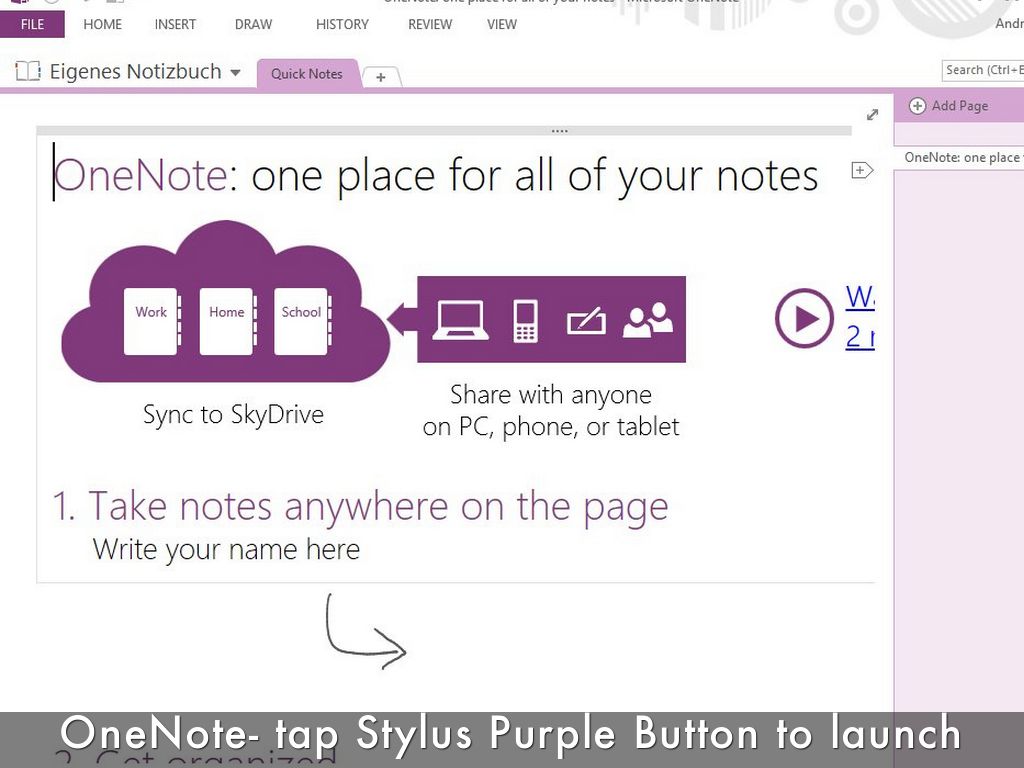Screen dimensions: 1024x768
Task: Open the REVIEW ribbon tab
Action: pyautogui.click(x=430, y=24)
